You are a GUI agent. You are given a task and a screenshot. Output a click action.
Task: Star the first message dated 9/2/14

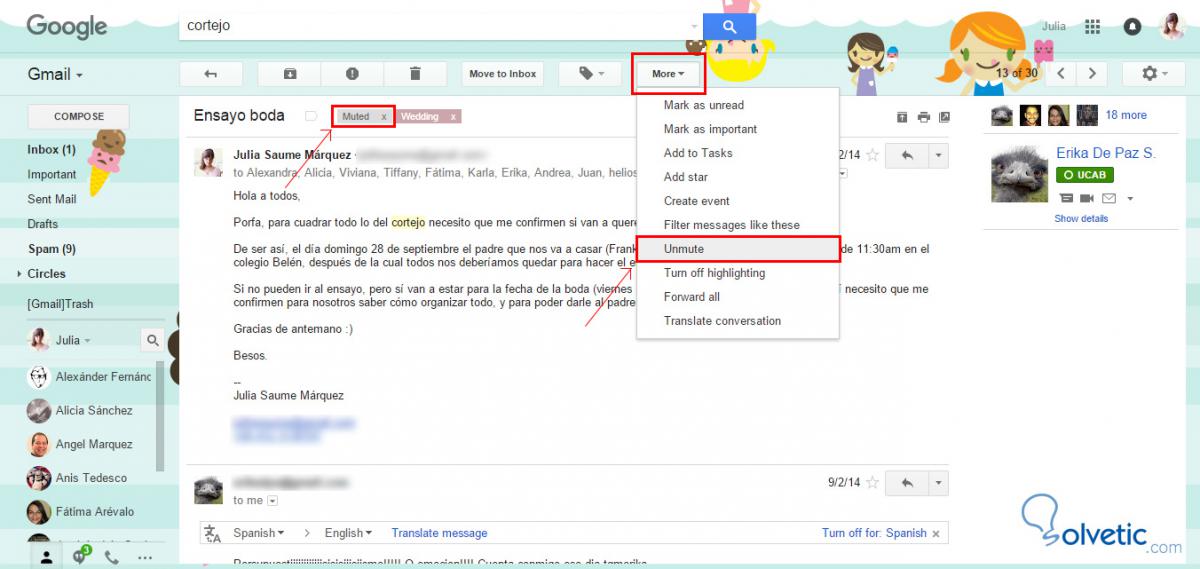point(872,155)
